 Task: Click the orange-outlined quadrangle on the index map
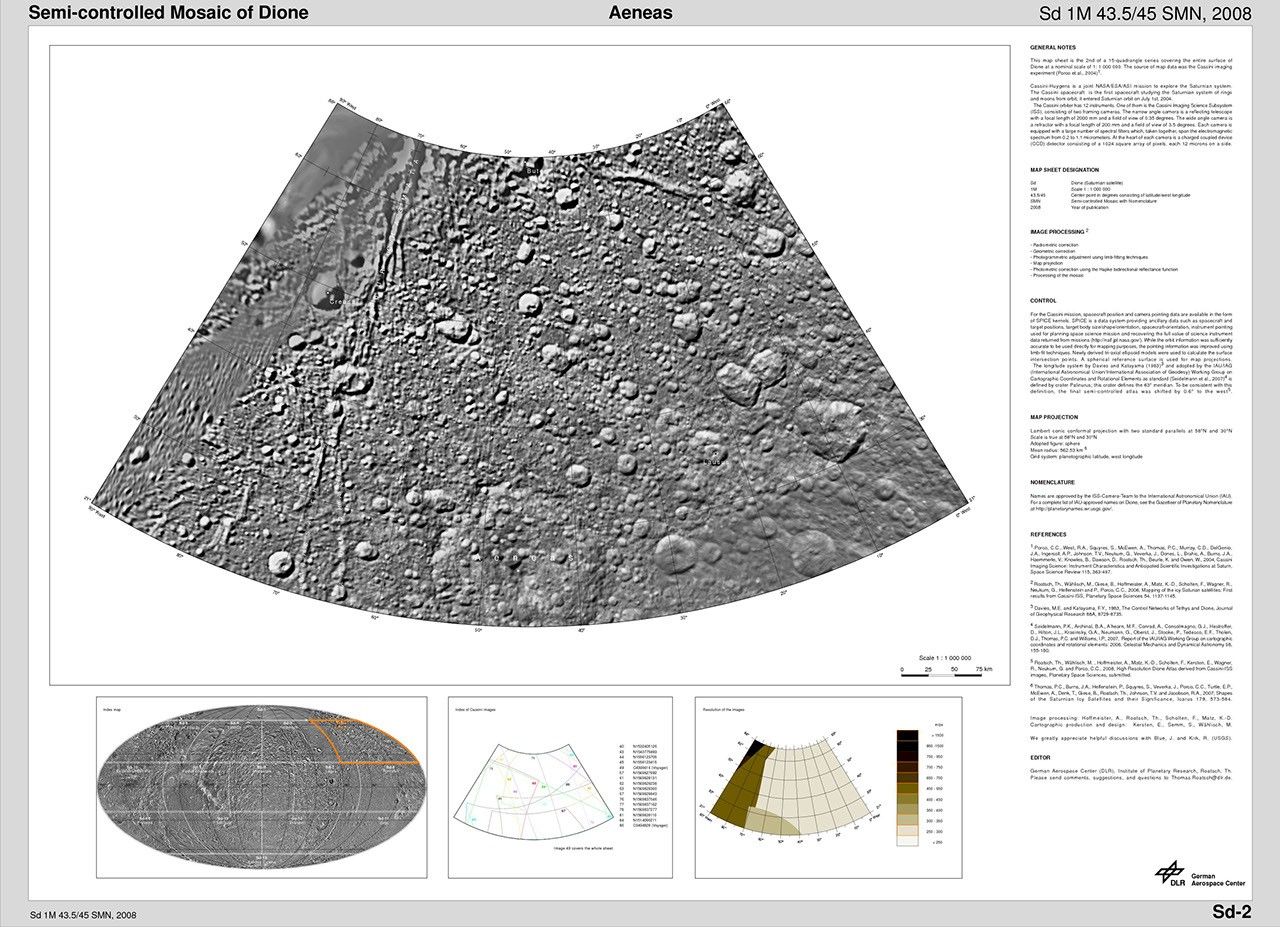coord(367,740)
